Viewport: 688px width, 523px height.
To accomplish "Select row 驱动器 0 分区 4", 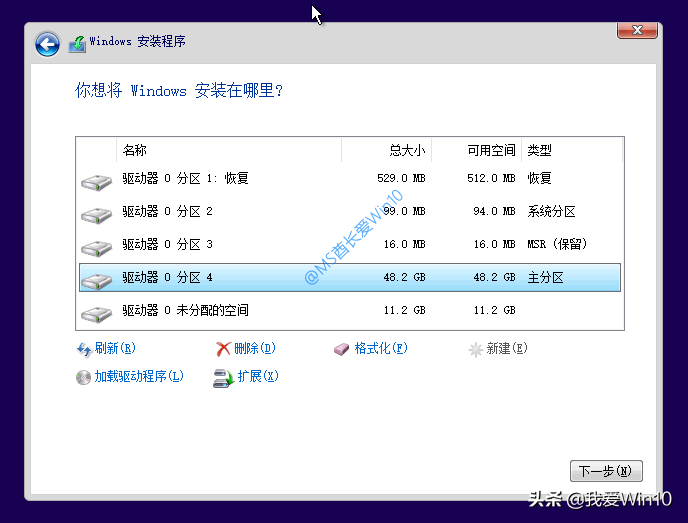I will click(x=350, y=277).
